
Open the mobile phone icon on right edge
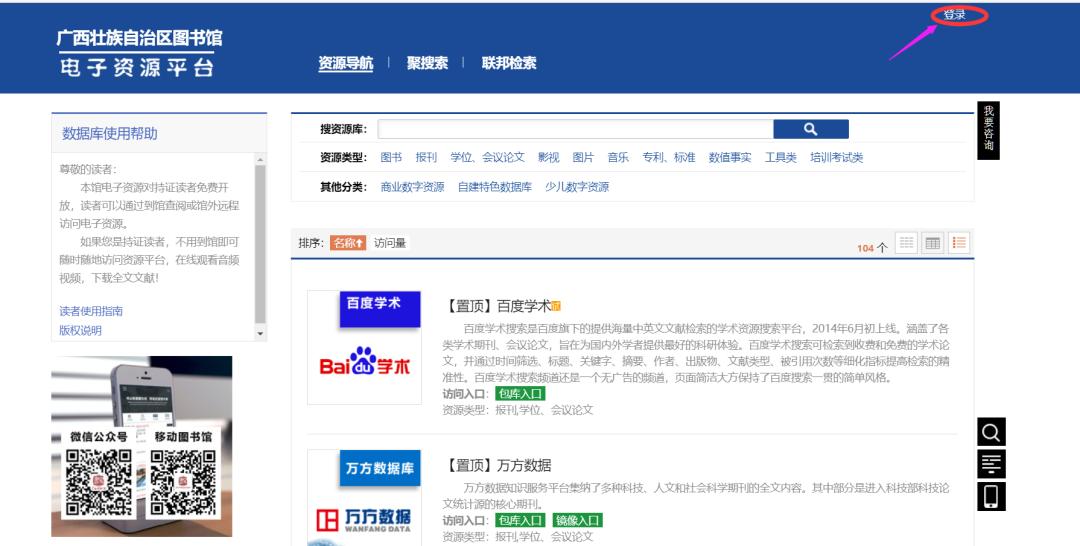991,496
